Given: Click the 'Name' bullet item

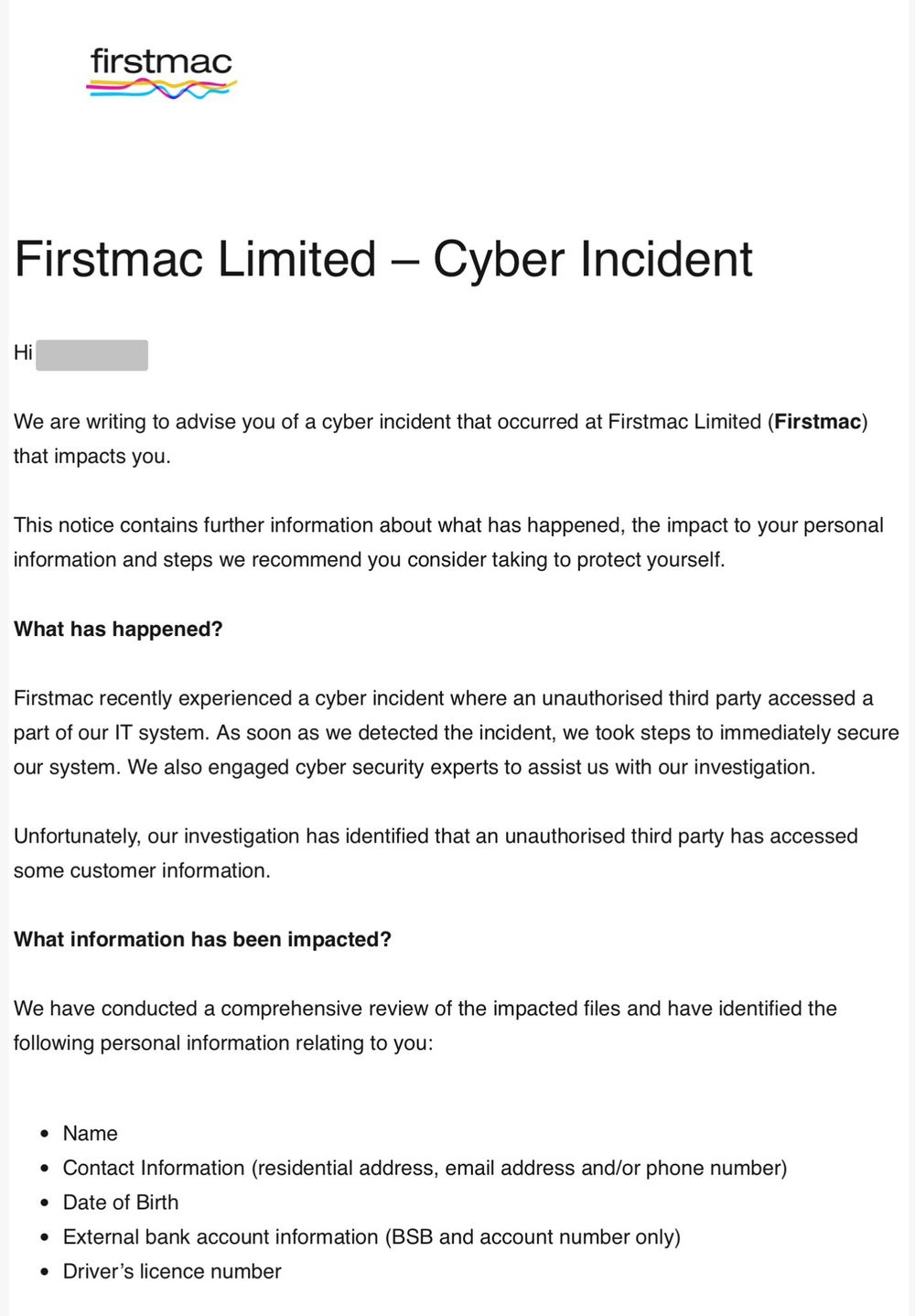Looking at the screenshot, I should [x=90, y=1133].
